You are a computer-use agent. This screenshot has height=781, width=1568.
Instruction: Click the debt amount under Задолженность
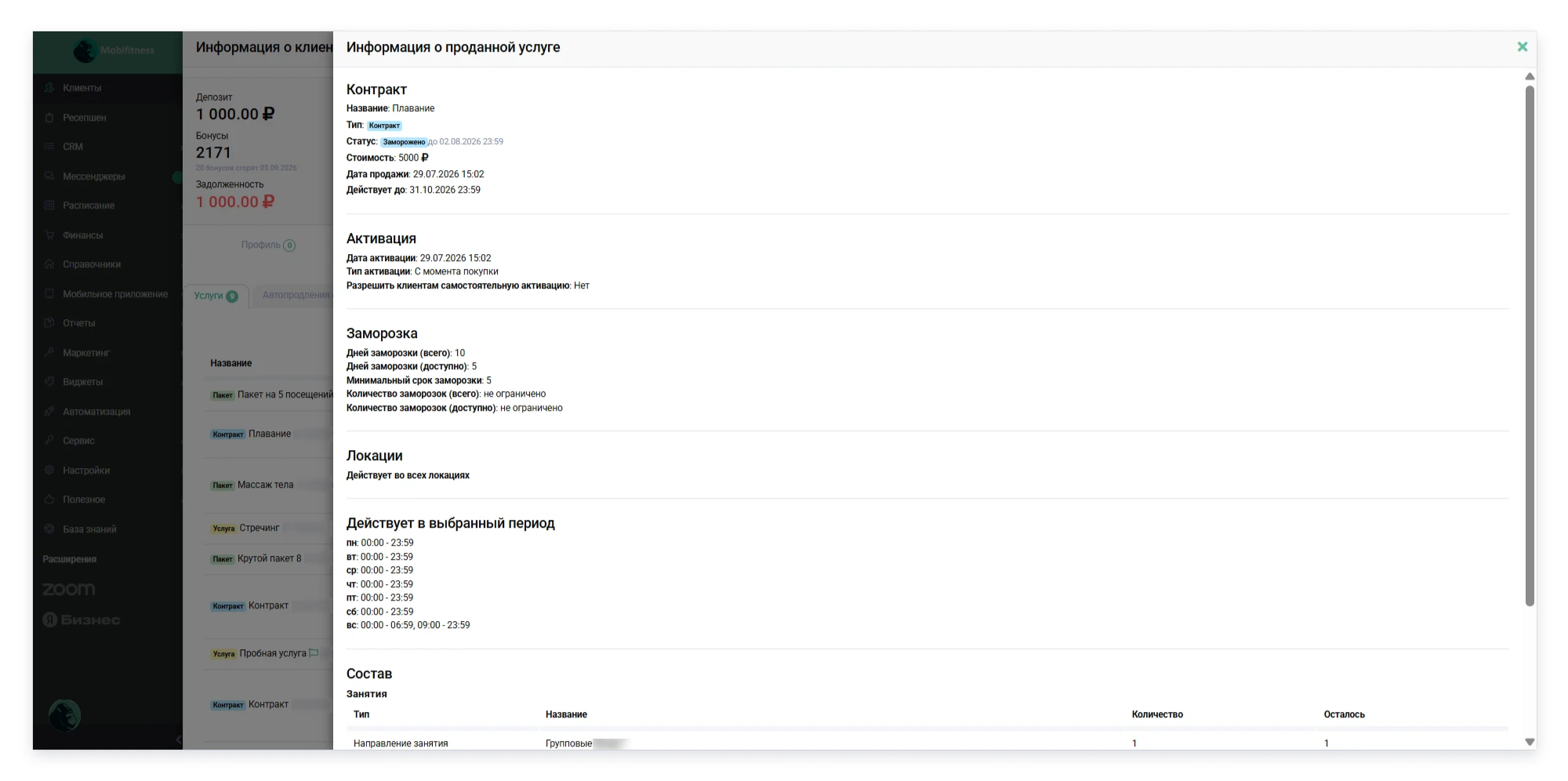tap(235, 202)
